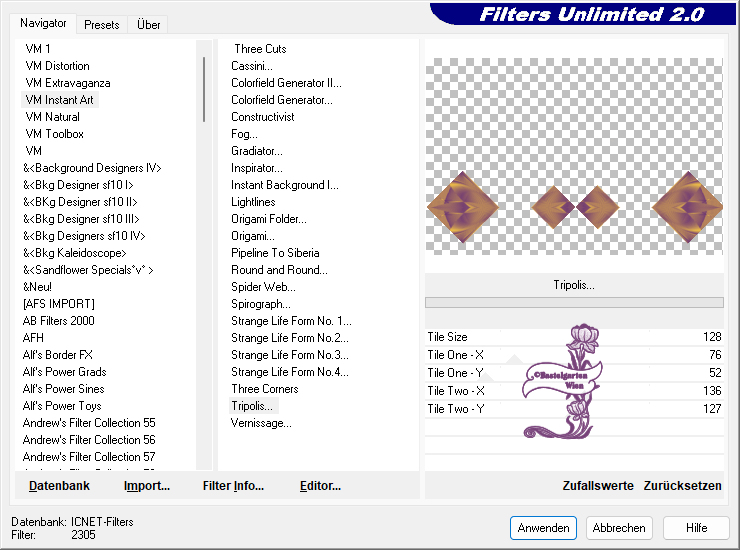
Task: Select &<Bkg Kaleidoscope> category
Action: 75,253
